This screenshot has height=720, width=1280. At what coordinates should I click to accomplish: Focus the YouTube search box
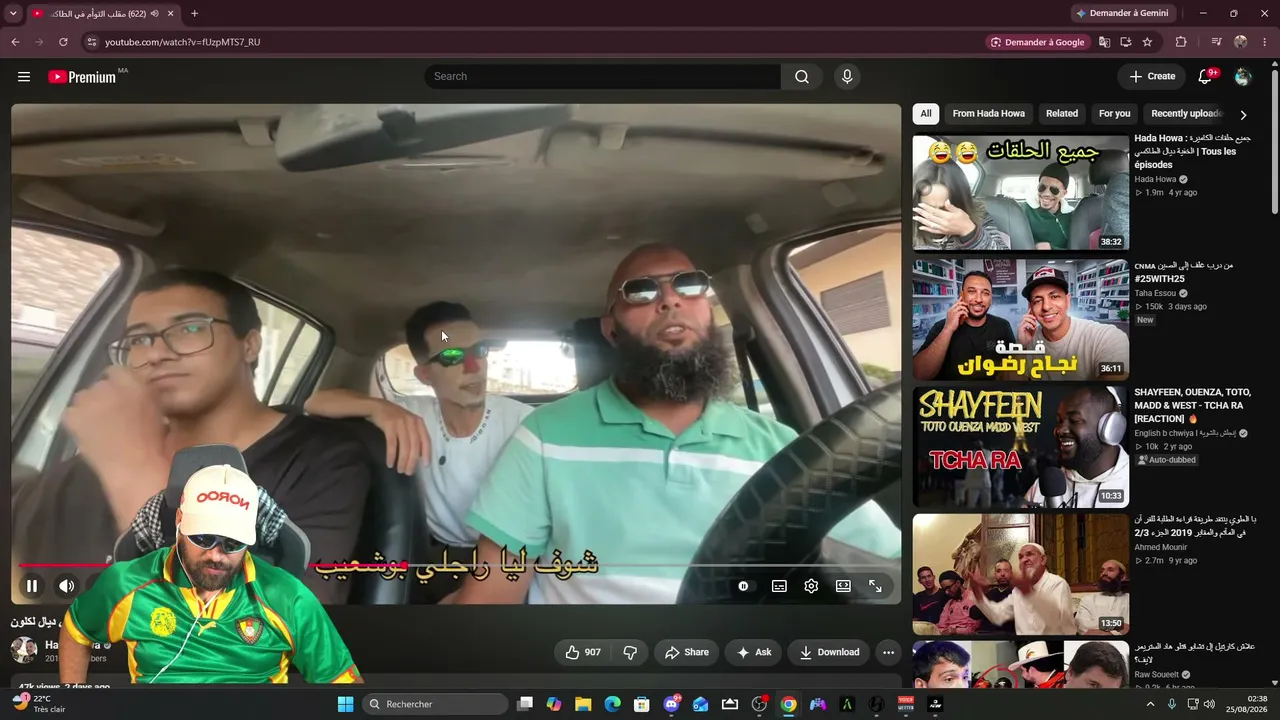(x=603, y=76)
